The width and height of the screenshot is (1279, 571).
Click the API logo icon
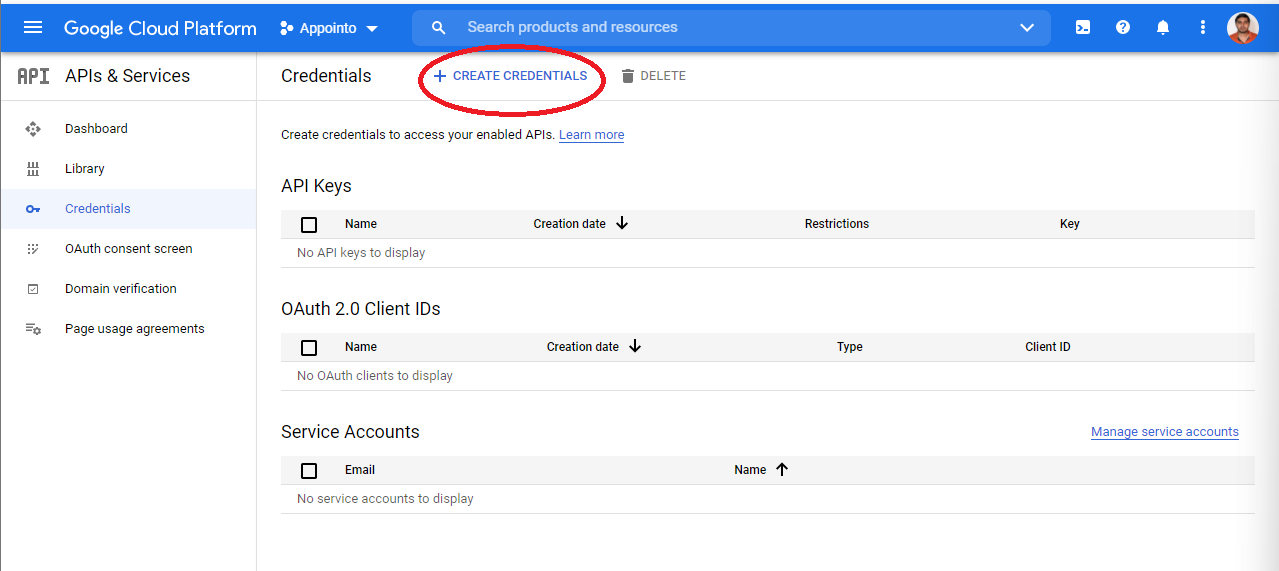[x=33, y=76]
